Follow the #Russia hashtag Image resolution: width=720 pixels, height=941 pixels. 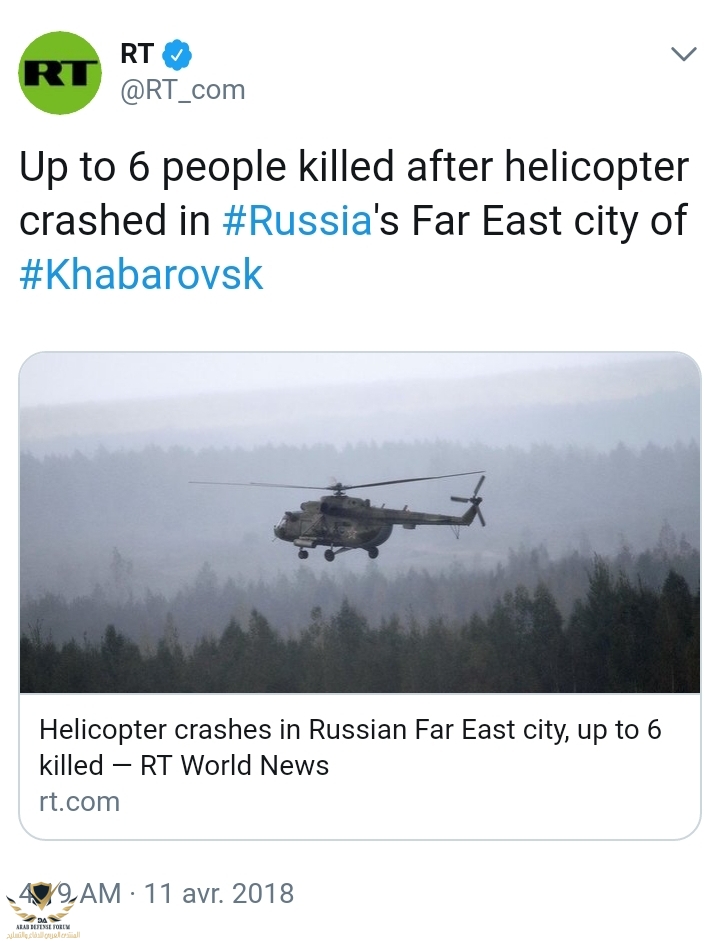coord(295,221)
